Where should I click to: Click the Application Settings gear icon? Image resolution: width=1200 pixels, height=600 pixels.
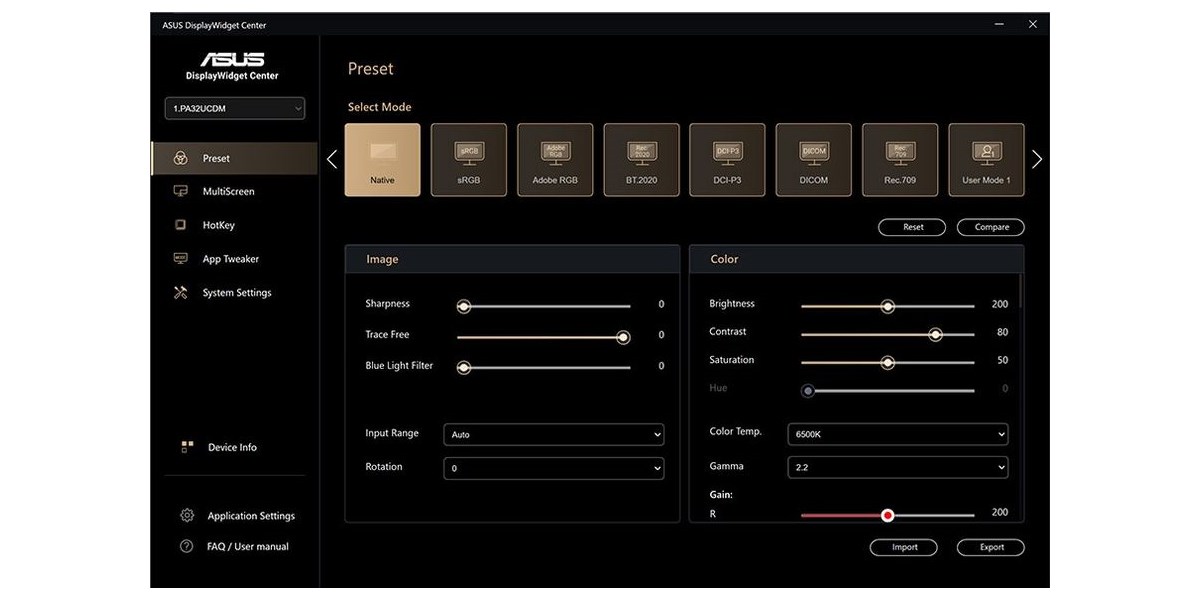tap(187, 516)
